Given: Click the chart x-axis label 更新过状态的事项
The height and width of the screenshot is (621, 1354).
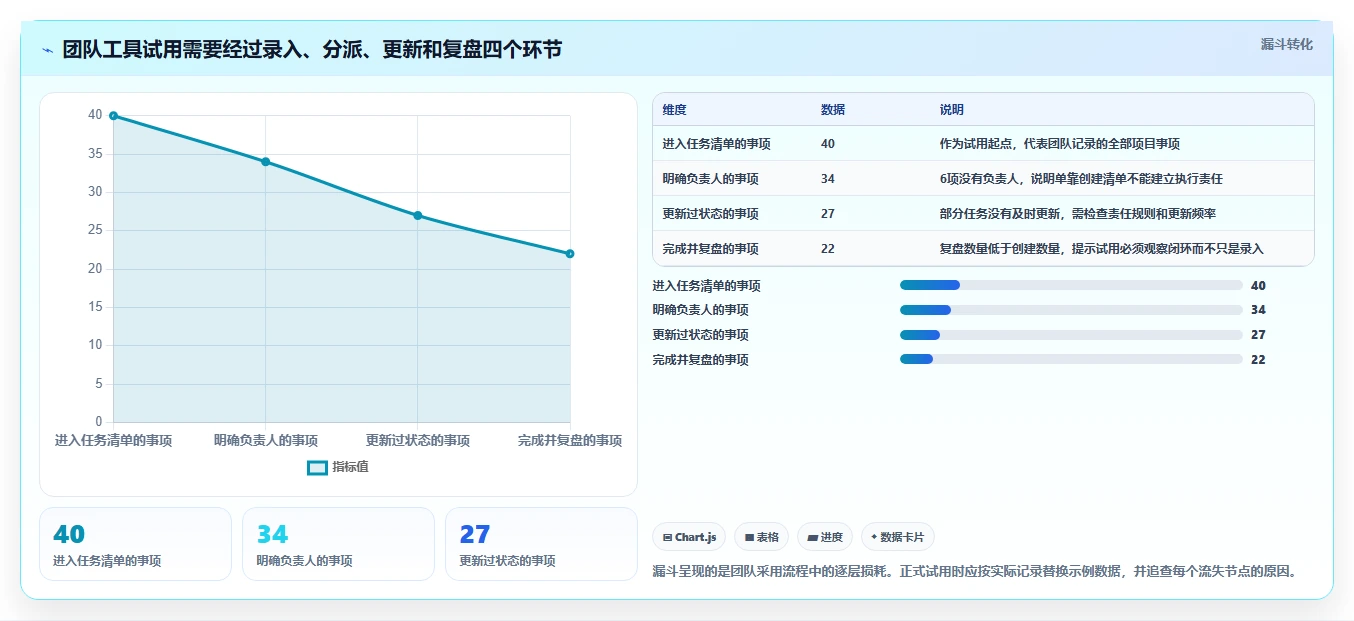Looking at the screenshot, I should point(418,441).
